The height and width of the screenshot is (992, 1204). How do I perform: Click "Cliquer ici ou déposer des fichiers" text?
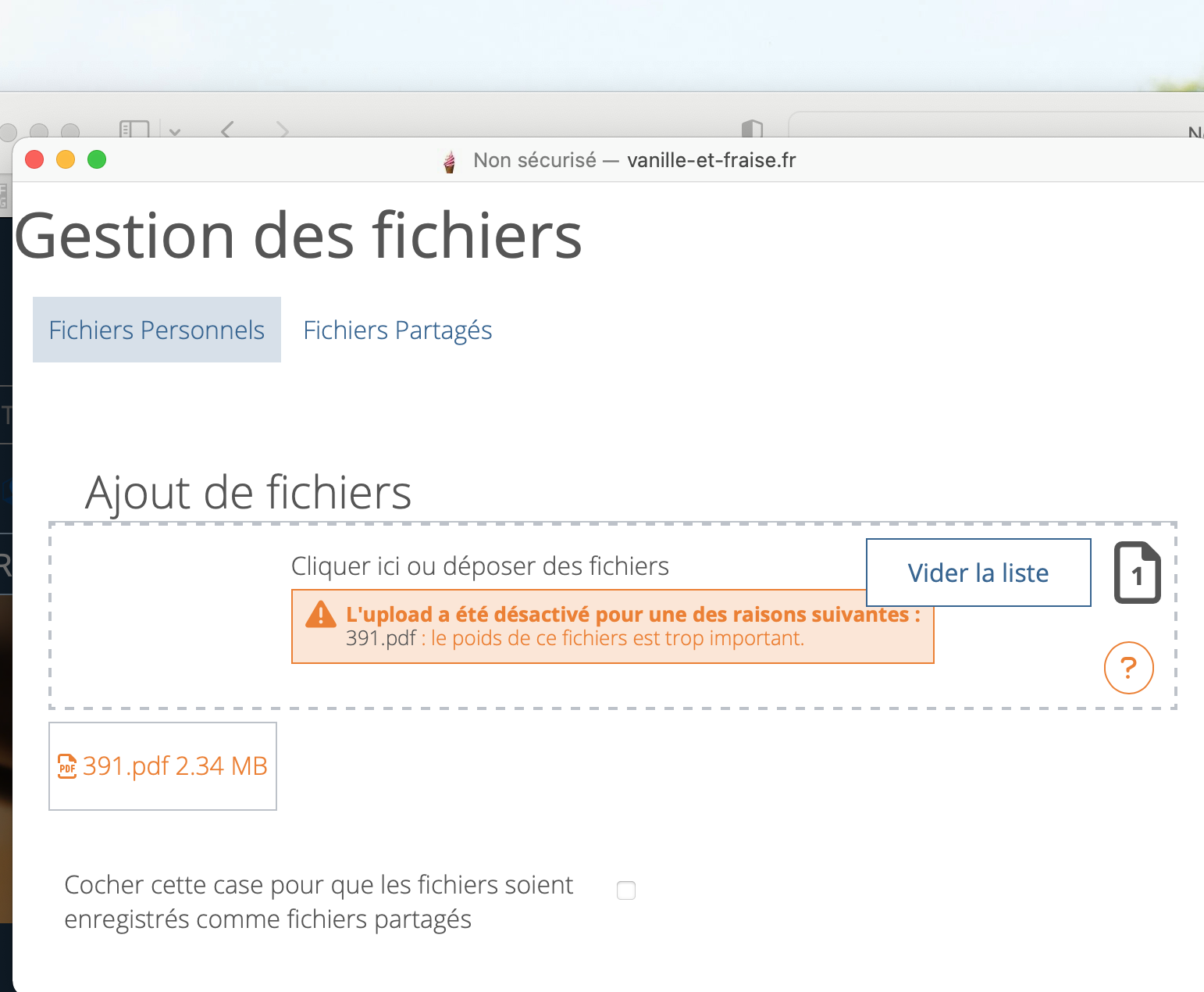479,566
